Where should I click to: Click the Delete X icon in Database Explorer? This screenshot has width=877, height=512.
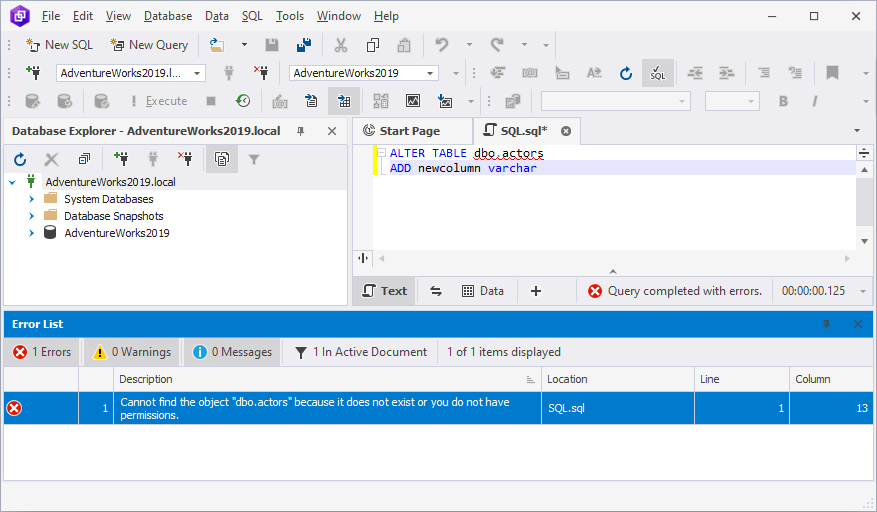[x=51, y=159]
